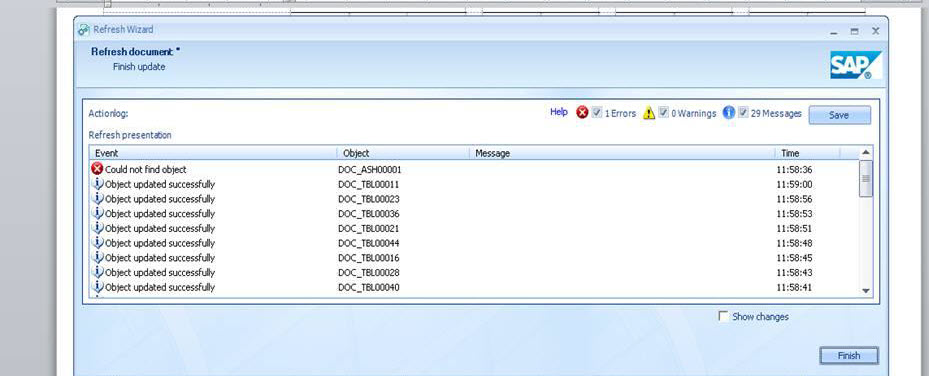Enable the Show changes checkbox
Screen dimensions: 929x376
(723, 316)
